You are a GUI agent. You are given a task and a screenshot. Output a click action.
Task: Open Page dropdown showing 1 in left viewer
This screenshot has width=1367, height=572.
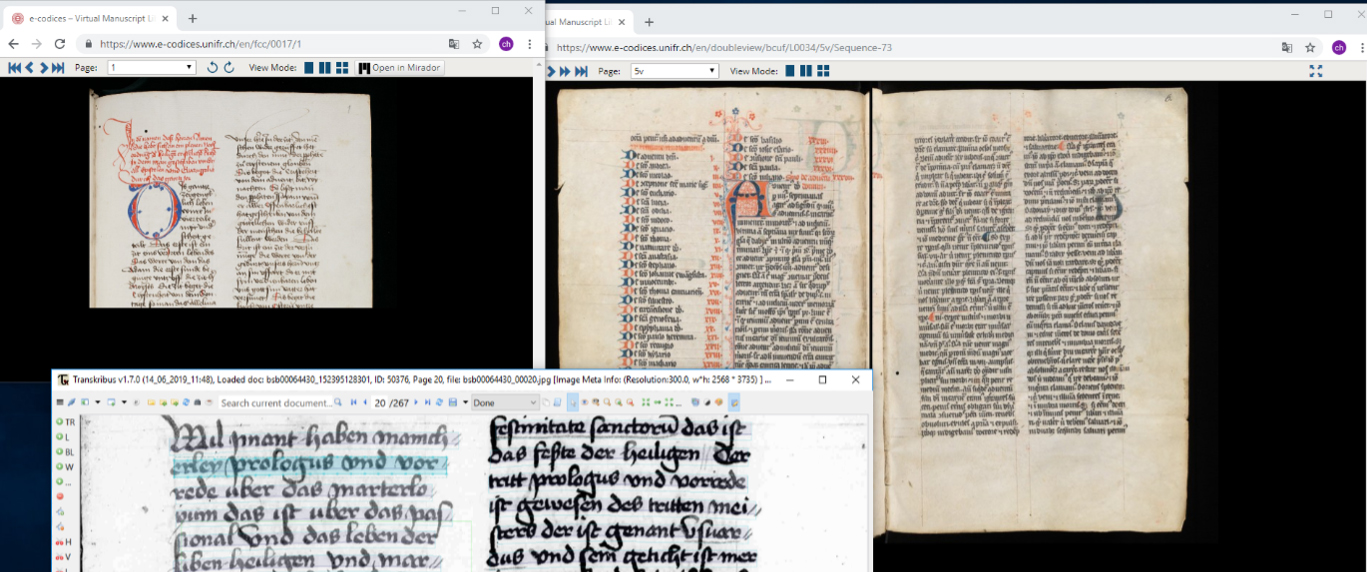click(x=151, y=68)
